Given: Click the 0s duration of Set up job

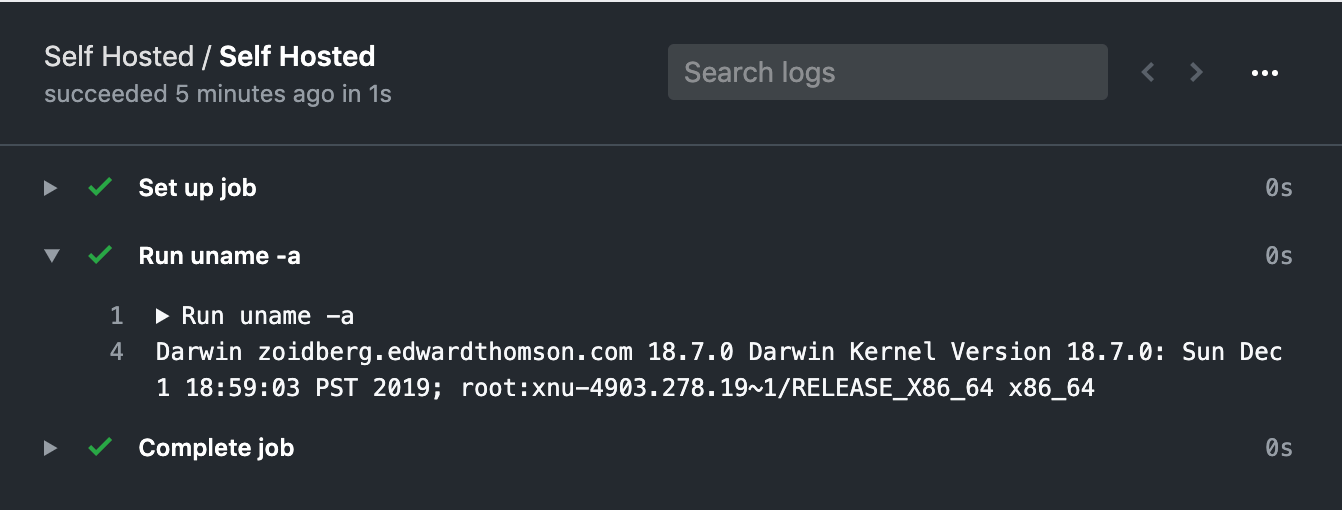Looking at the screenshot, I should click(1279, 188).
